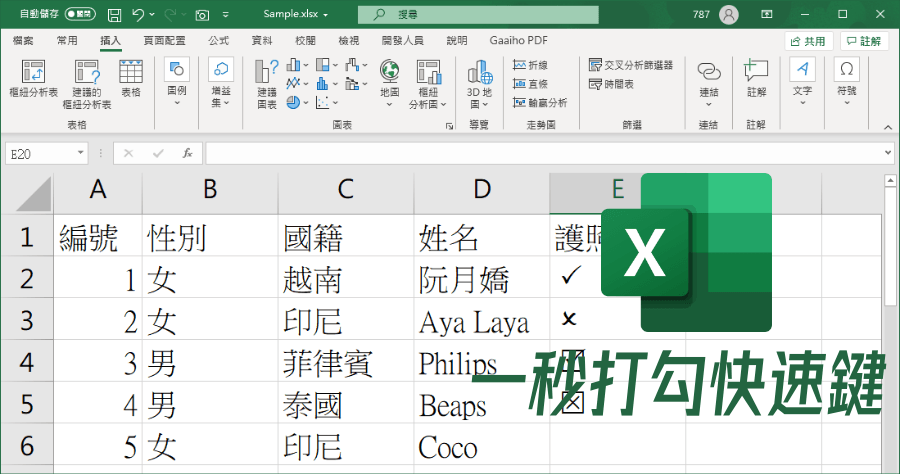Insert a combo chart
Screen dimensions: 900x474
coord(356,84)
